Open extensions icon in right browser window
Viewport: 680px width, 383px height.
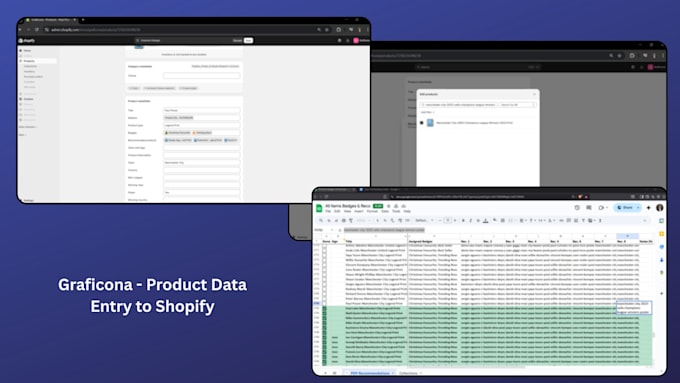632,56
